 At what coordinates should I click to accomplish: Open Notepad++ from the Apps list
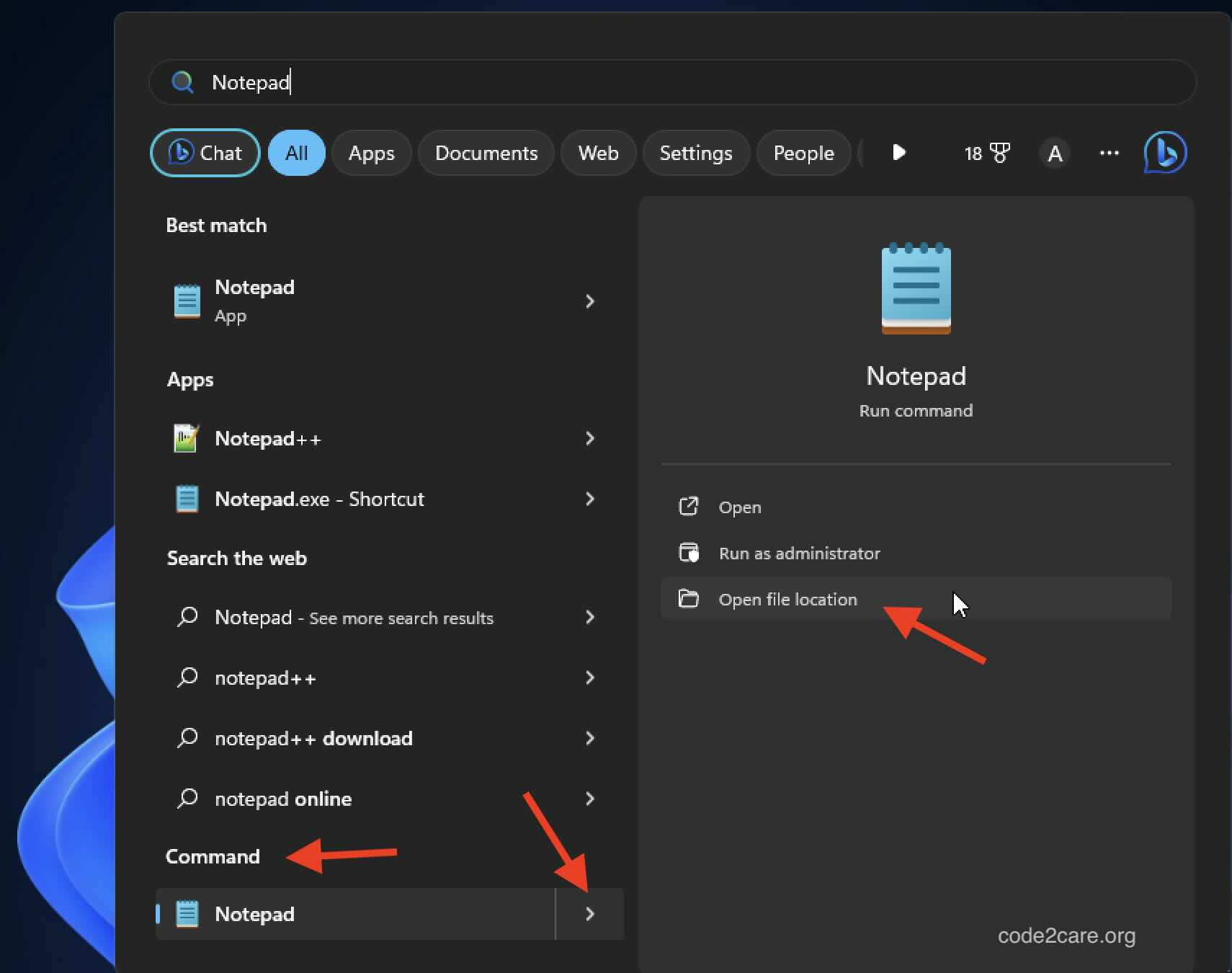[269, 438]
